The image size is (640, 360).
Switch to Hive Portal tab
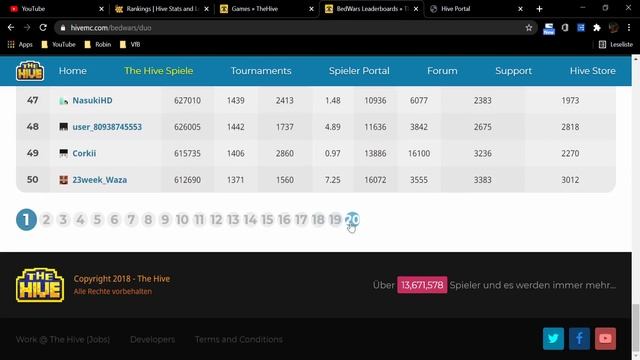(476, 9)
